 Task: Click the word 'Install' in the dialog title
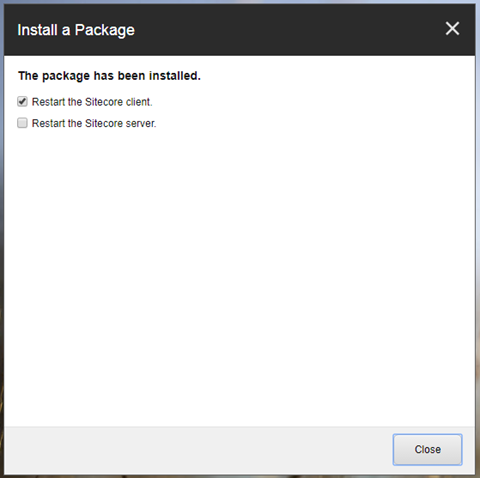pos(37,30)
